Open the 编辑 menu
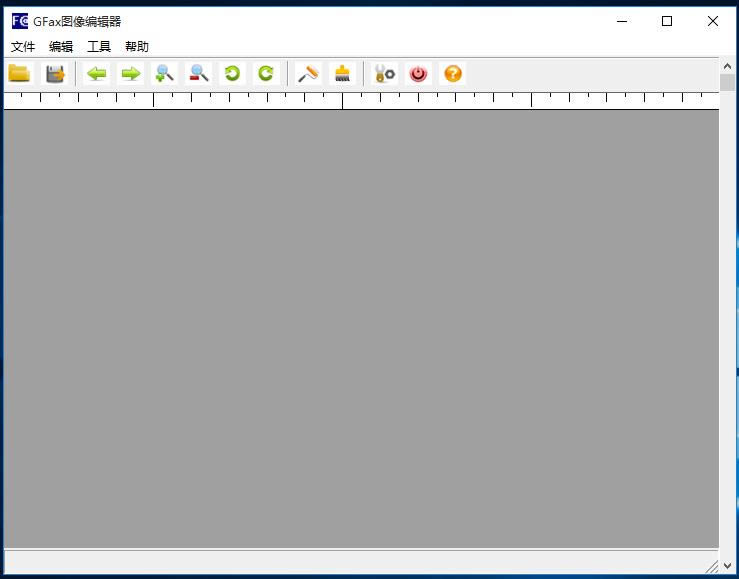This screenshot has width=739, height=579. [61, 47]
